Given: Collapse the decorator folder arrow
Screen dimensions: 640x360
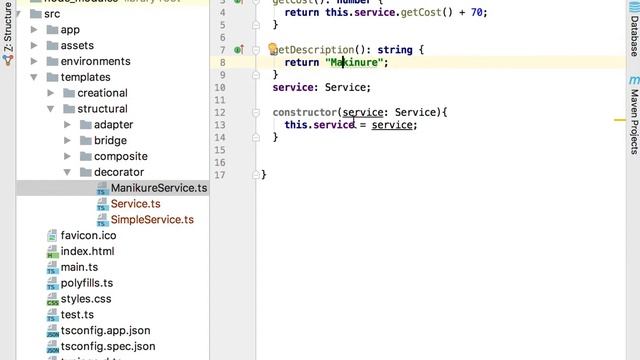Looking at the screenshot, I should click(x=67, y=172).
